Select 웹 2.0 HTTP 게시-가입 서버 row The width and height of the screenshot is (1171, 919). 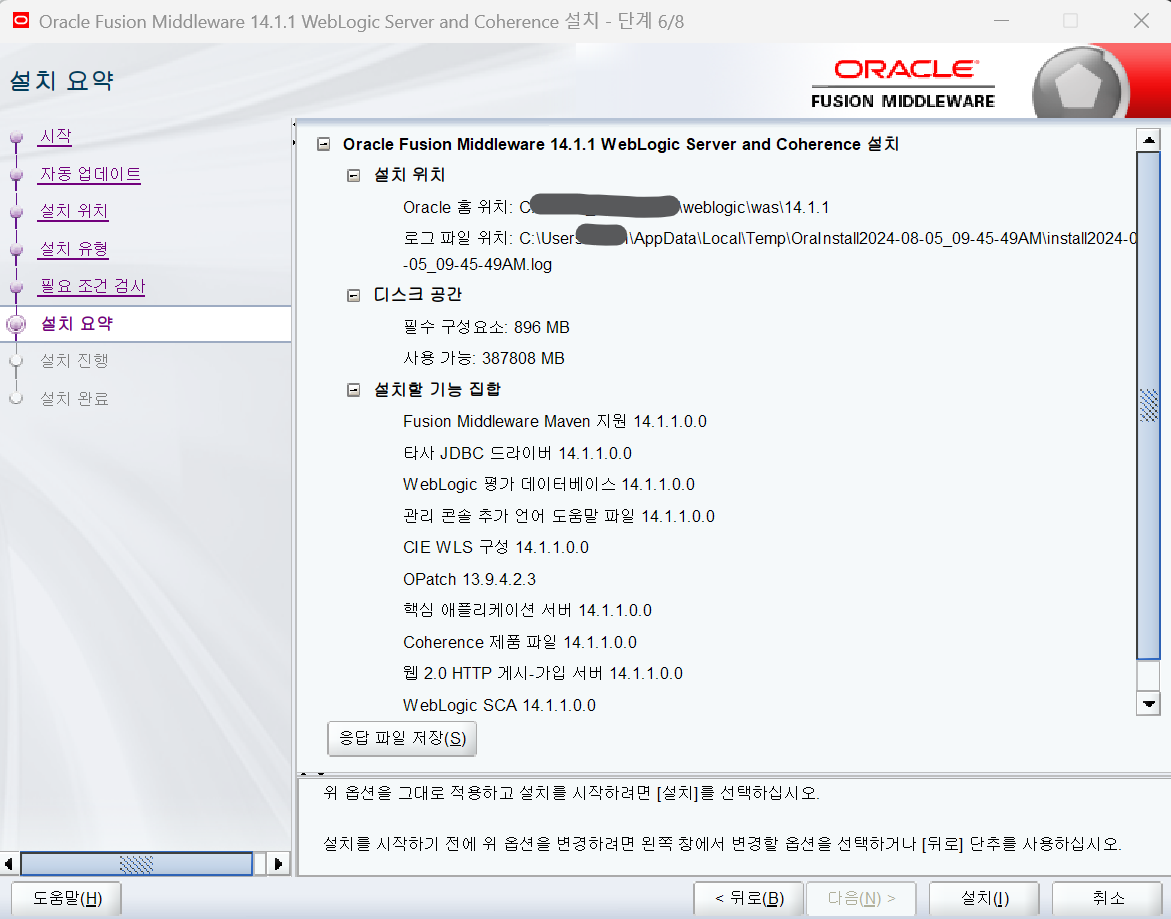coord(543,673)
